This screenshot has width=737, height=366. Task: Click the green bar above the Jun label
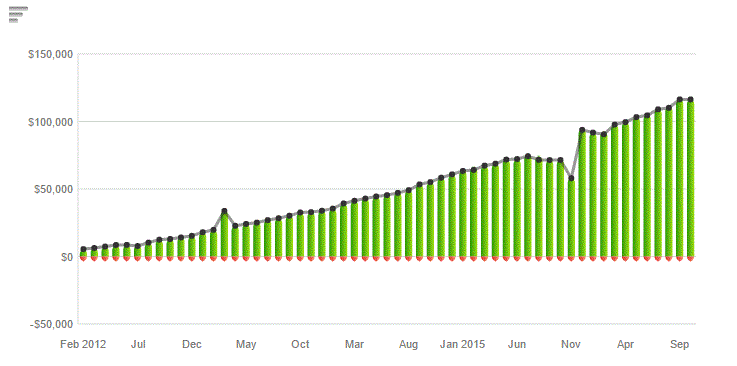pyautogui.click(x=517, y=209)
